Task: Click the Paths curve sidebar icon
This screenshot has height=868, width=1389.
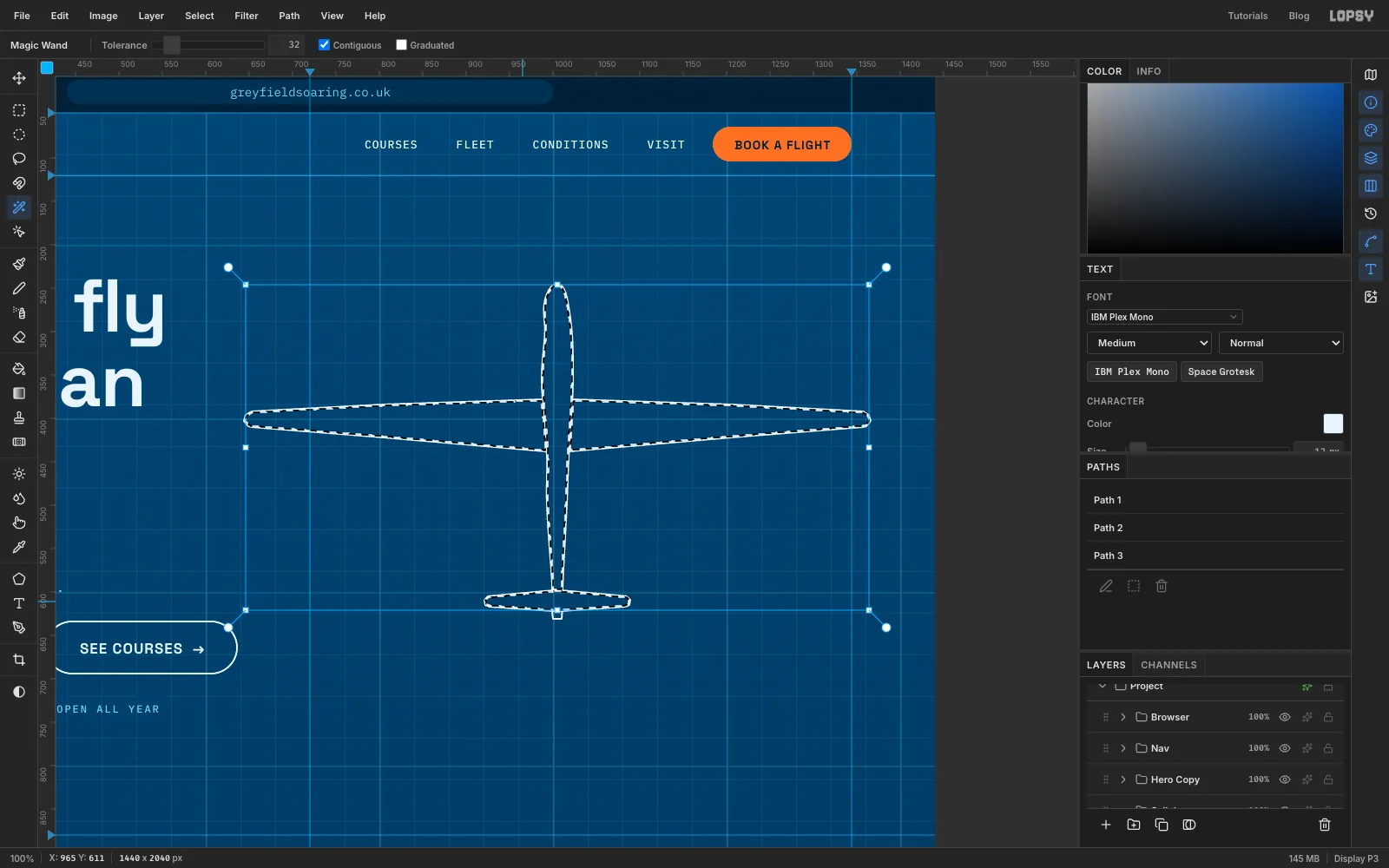Action: (1371, 241)
